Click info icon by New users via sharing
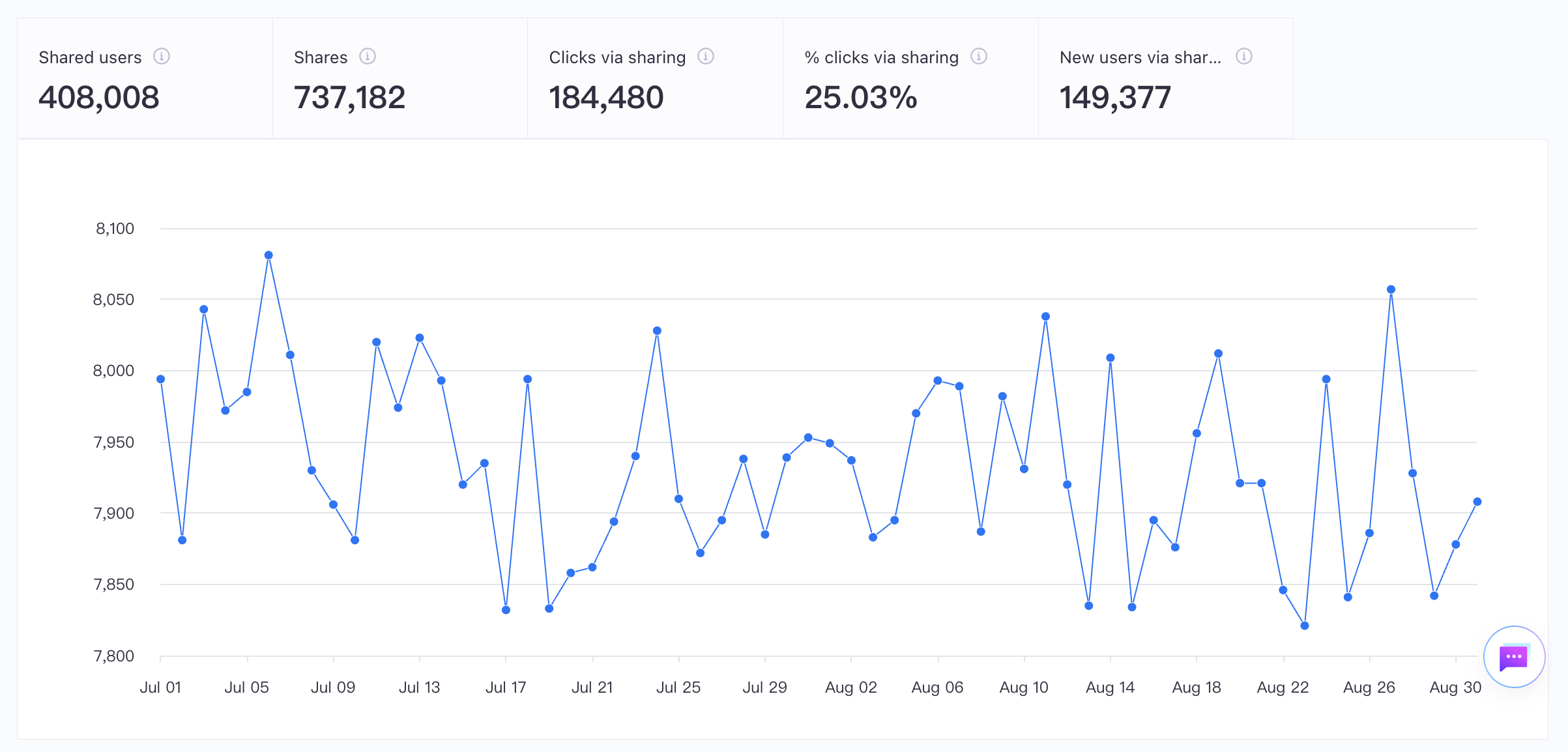This screenshot has height=752, width=1568. coord(1244,57)
